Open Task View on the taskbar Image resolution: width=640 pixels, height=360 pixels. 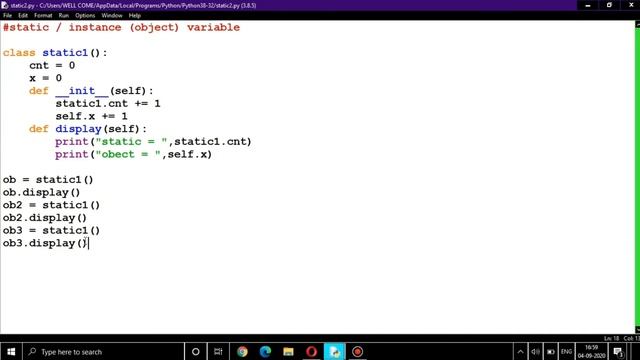click(218, 351)
